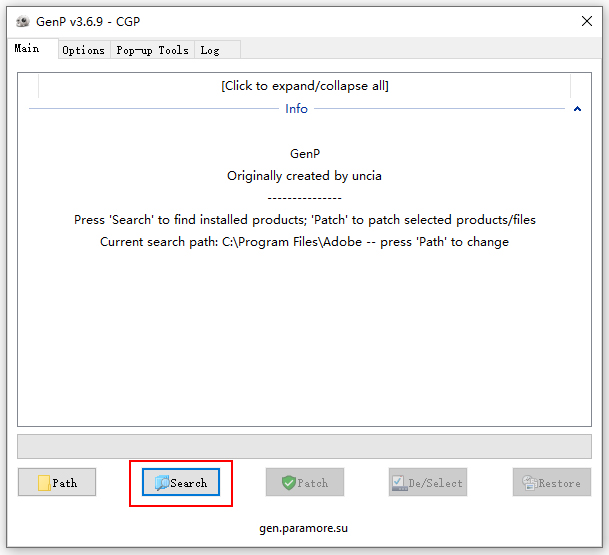The height and width of the screenshot is (555, 609).
Task: Open the Options tab
Action: pyautogui.click(x=84, y=50)
